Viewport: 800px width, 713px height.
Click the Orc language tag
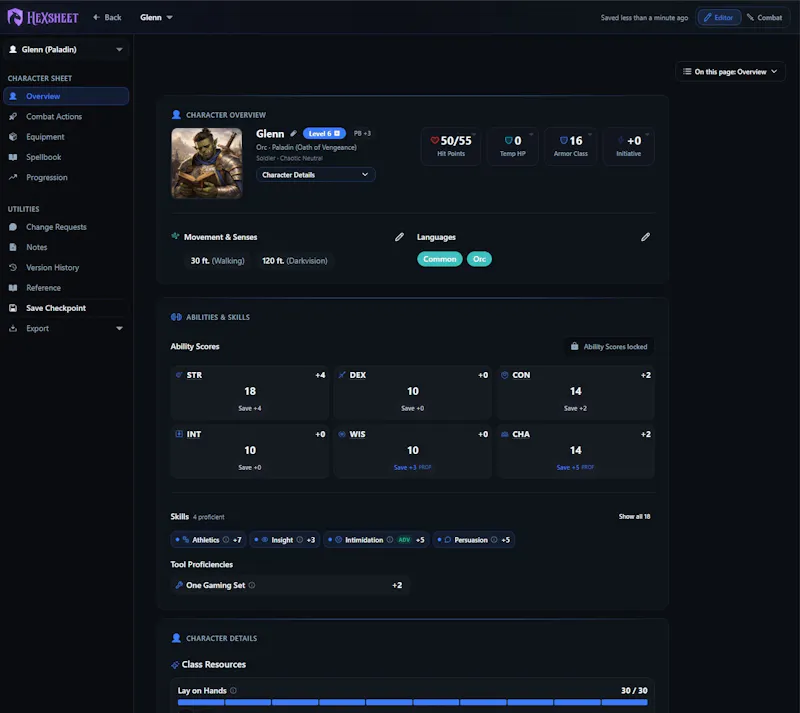pos(479,259)
